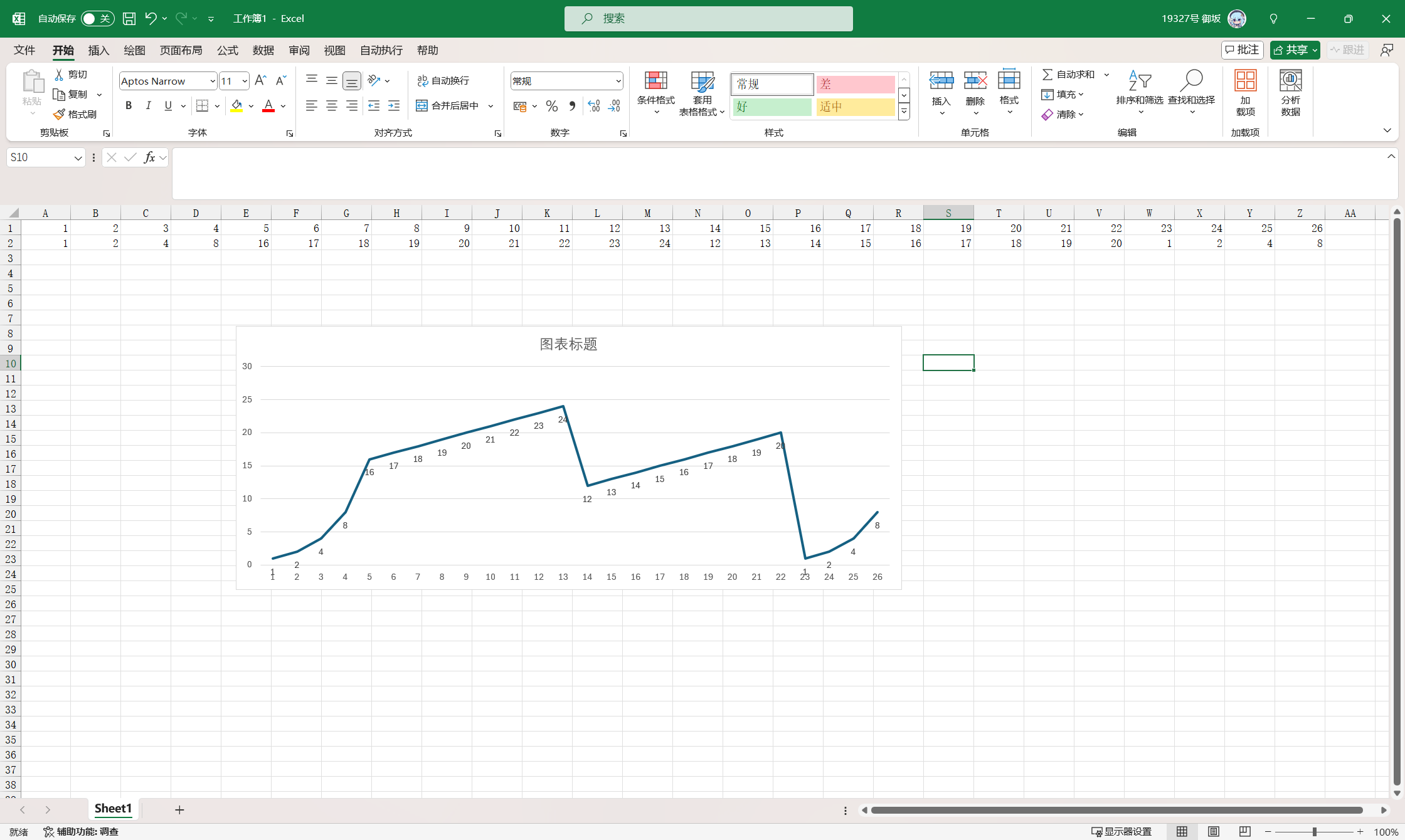Open Sort and Filter options
The width and height of the screenshot is (1405, 840).
click(x=1140, y=93)
